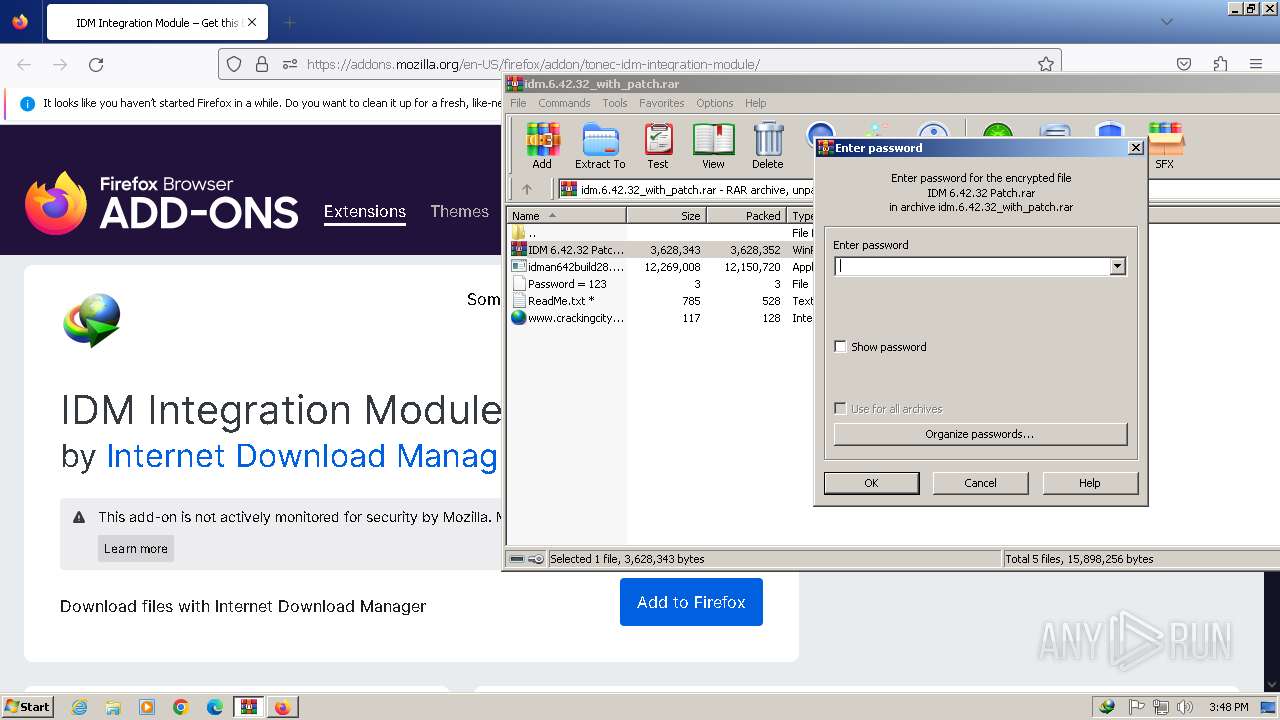Click Help in Enter password dialog
1280x720 pixels.
[1090, 483]
